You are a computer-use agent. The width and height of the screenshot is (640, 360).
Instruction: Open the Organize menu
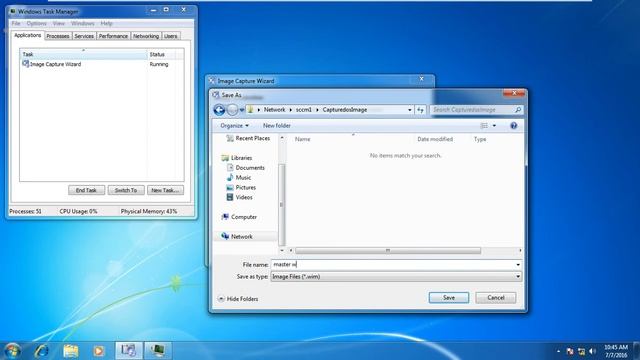pyautogui.click(x=234, y=126)
